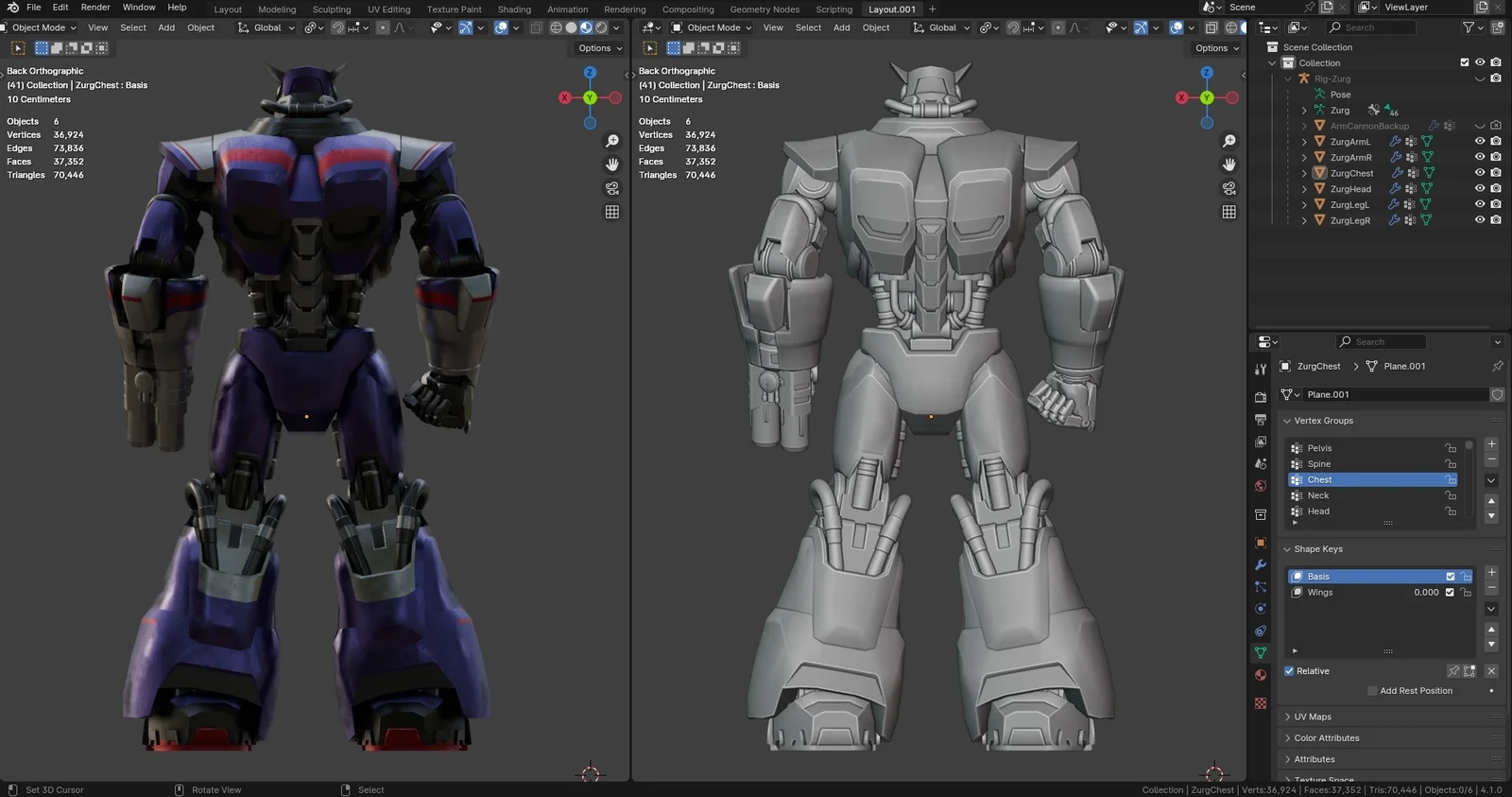Image resolution: width=1512 pixels, height=797 pixels.
Task: Open the Object Constraints properties tab
Action: (1261, 631)
